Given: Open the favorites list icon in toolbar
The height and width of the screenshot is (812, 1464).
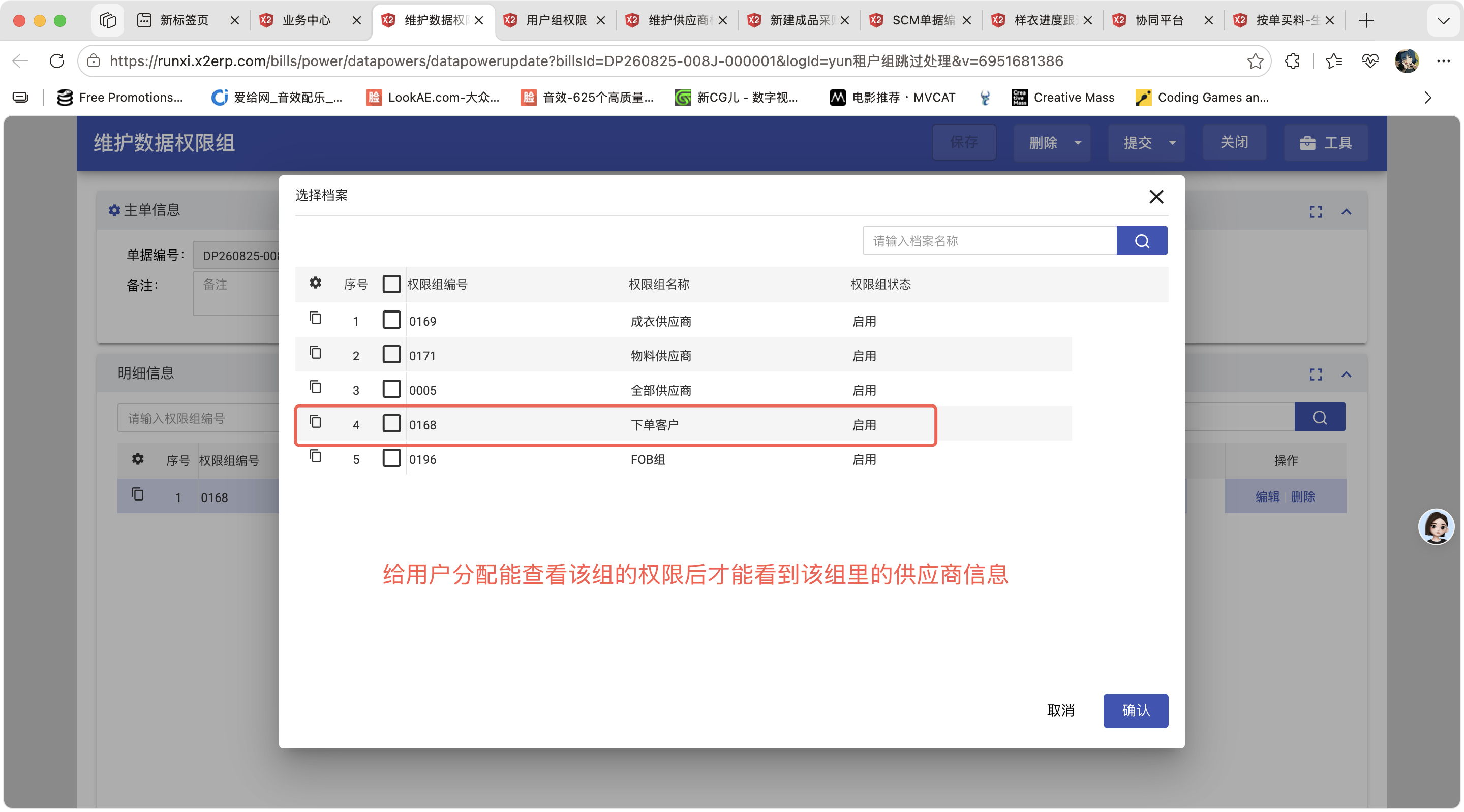Looking at the screenshot, I should (x=1333, y=61).
